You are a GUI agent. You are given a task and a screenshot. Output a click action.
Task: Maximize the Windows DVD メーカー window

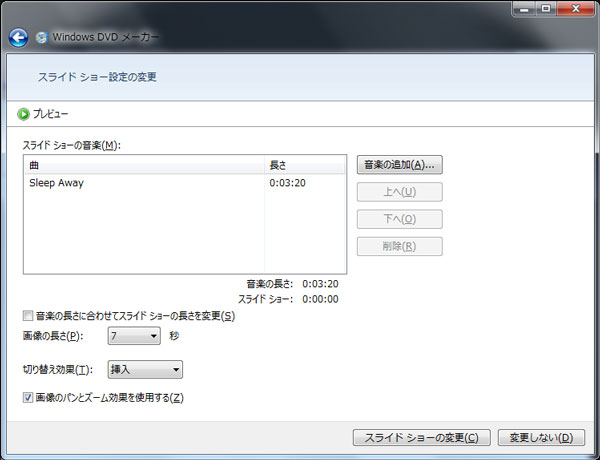(546, 8)
